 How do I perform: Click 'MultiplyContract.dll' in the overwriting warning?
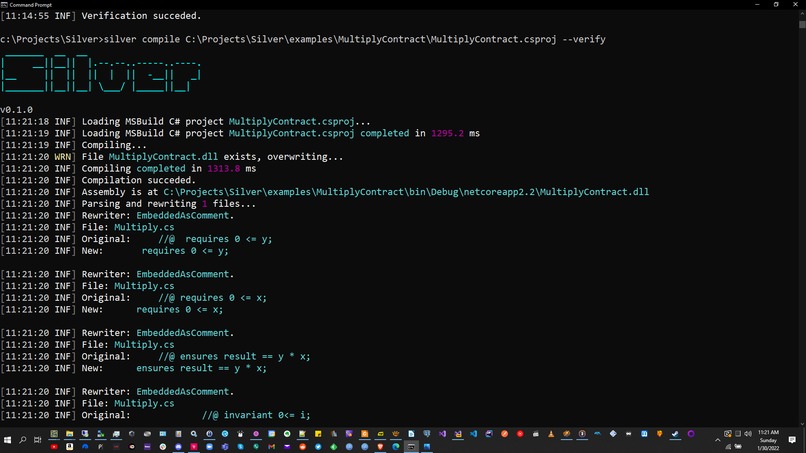[x=163, y=157]
